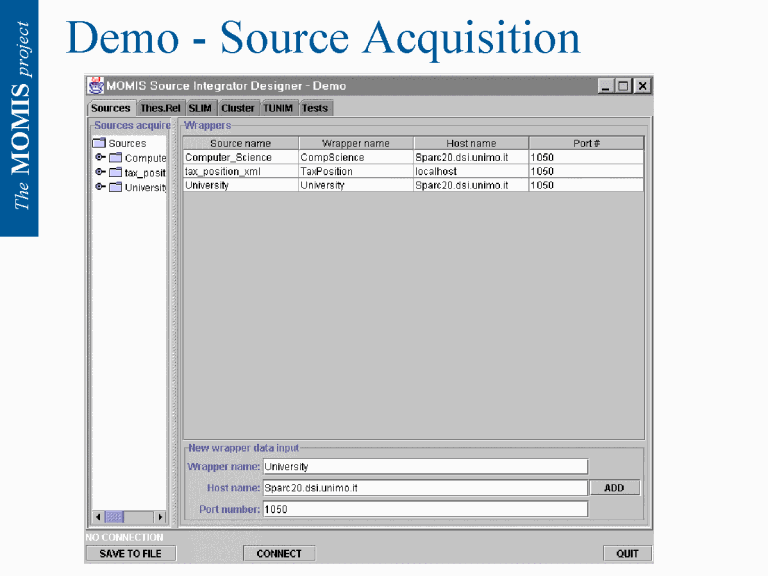Click the tax_position folder icon in tree

coord(115,172)
